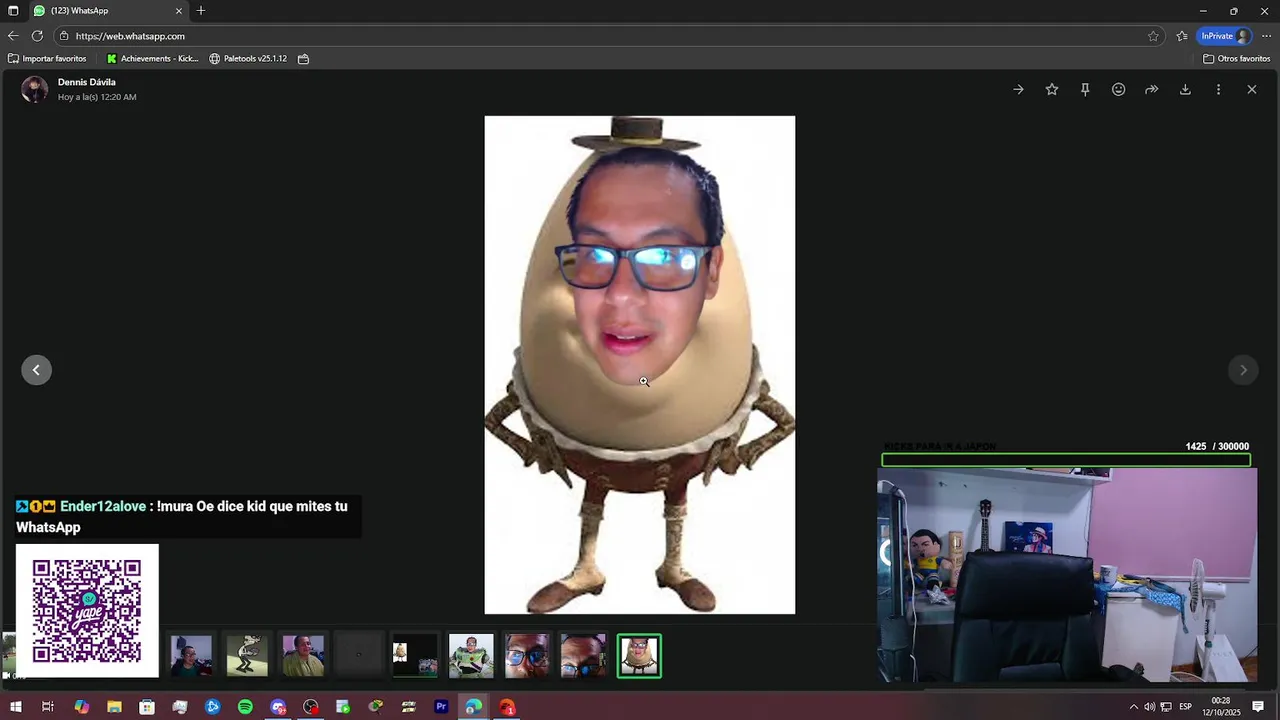Open Otros favoritos folder
1280x720 pixels.
[x=1237, y=59]
